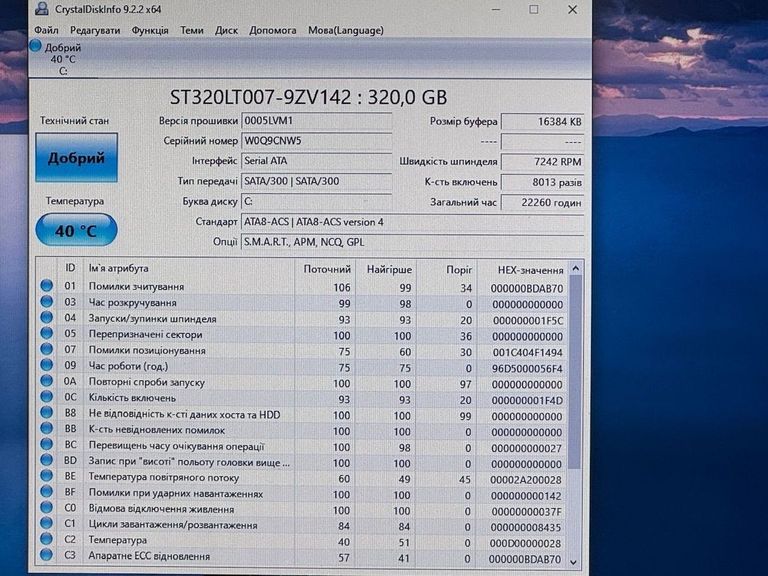This screenshot has width=768, height=576.
Task: Click the transfer mode field SATA/300 | SATA/300
Action: pyautogui.click(x=316, y=181)
